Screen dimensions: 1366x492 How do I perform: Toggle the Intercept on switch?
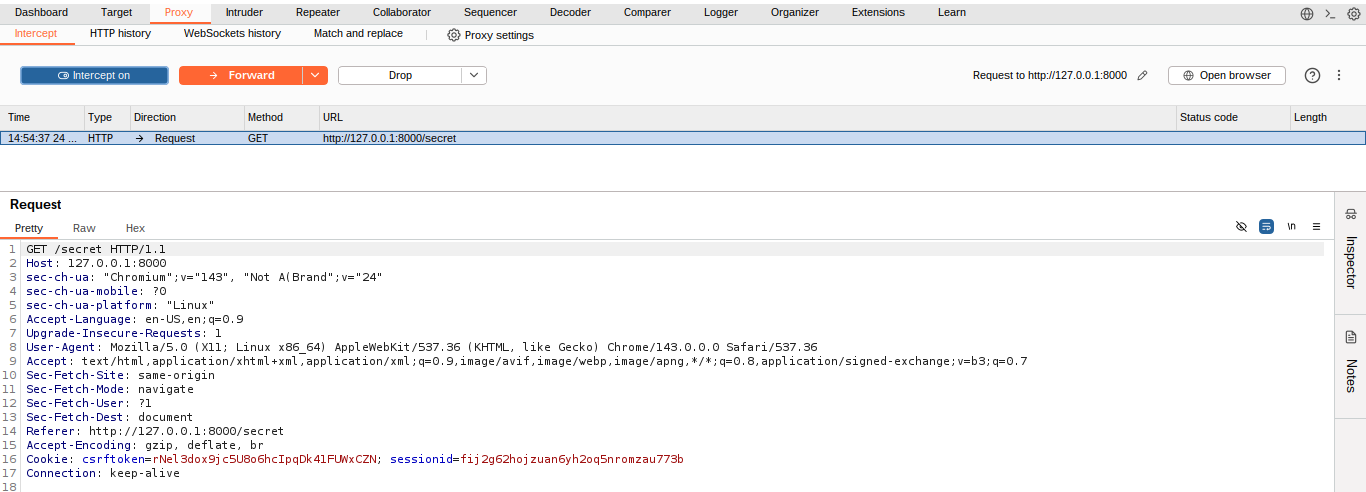94,76
